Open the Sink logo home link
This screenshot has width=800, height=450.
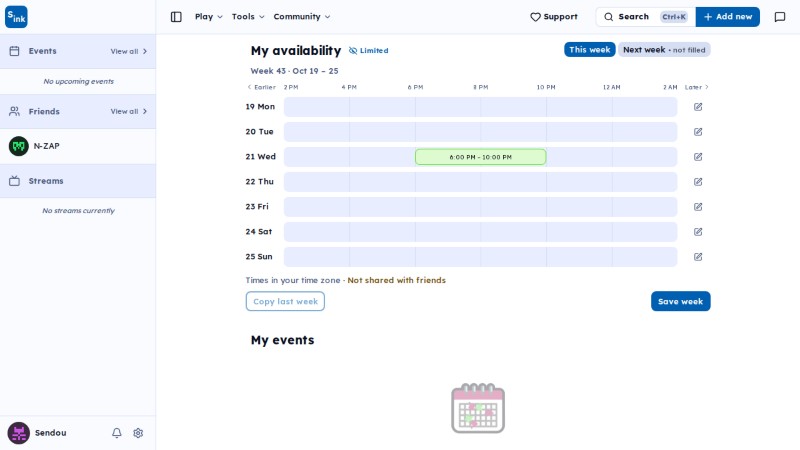[x=16, y=17]
